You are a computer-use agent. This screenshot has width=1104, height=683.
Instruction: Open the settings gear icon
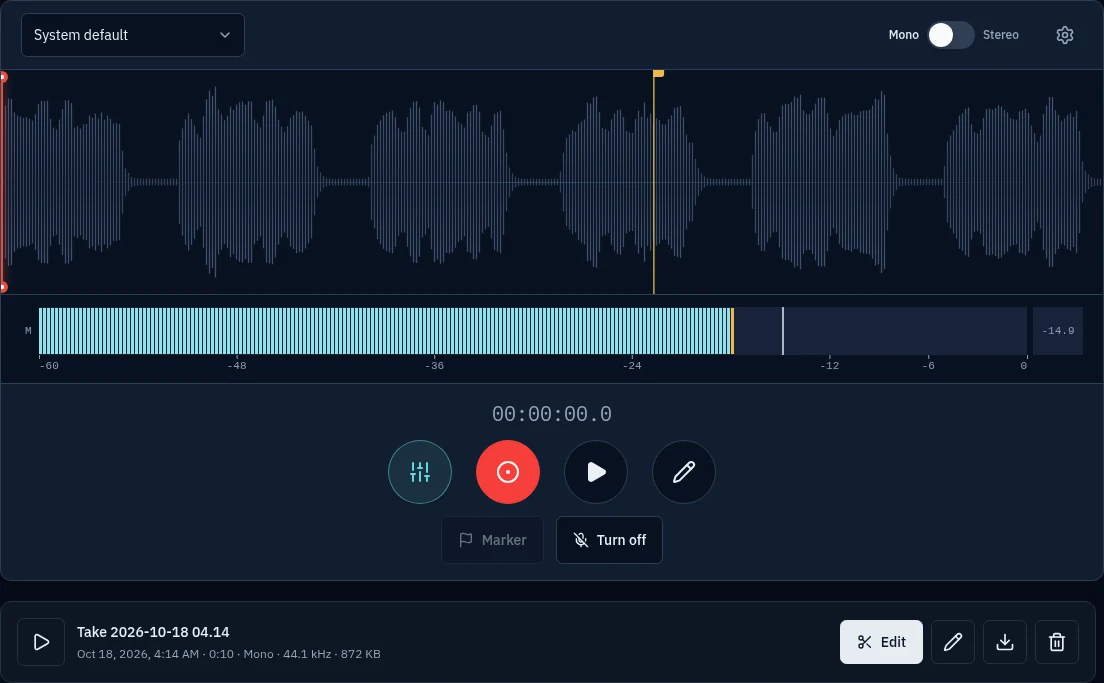point(1065,35)
